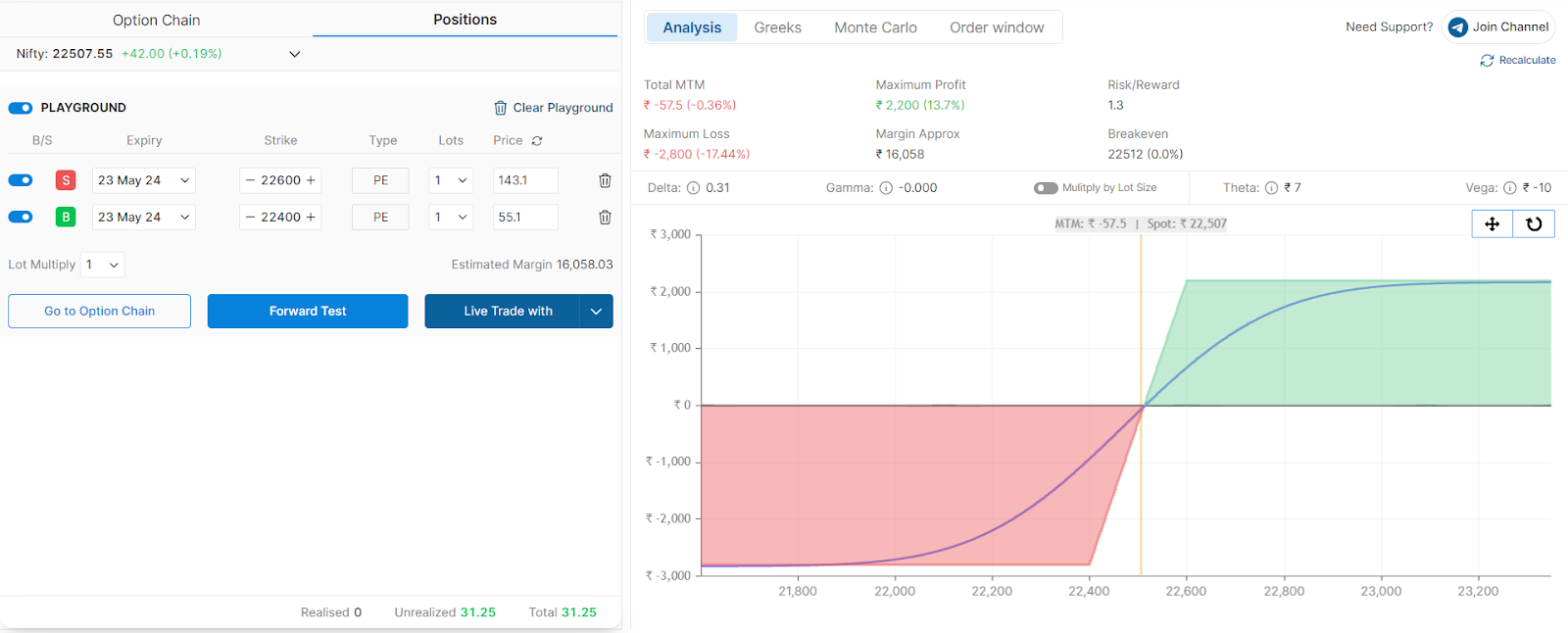Image resolution: width=1568 pixels, height=633 pixels.
Task: Click Maximum Loss value ₹ -2,800
Action: (x=697, y=155)
